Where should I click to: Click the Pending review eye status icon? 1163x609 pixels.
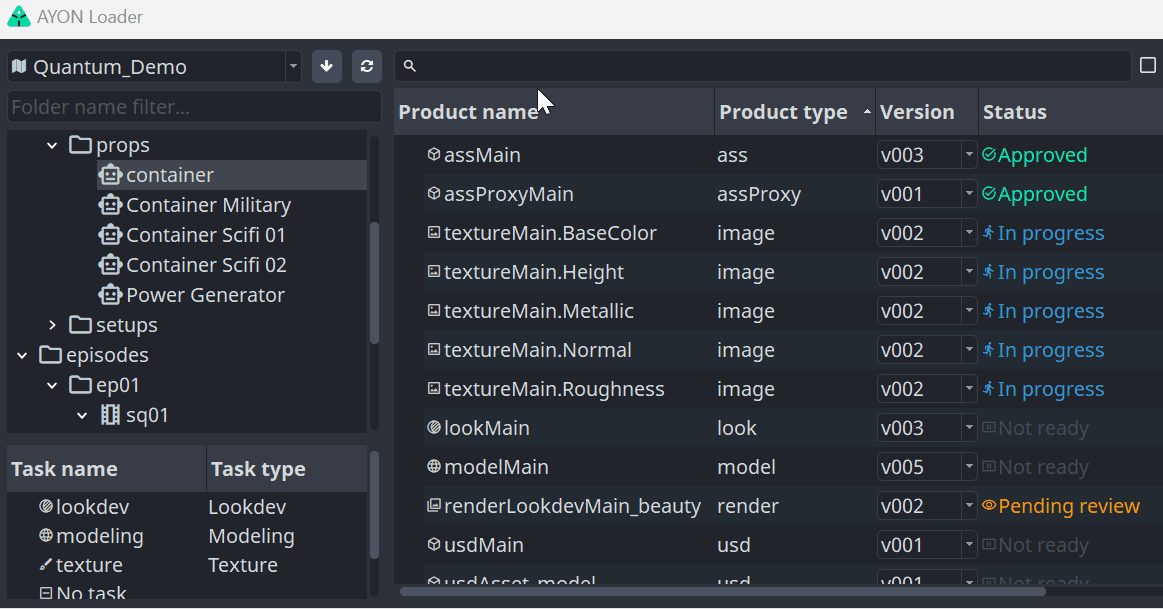[x=989, y=505]
